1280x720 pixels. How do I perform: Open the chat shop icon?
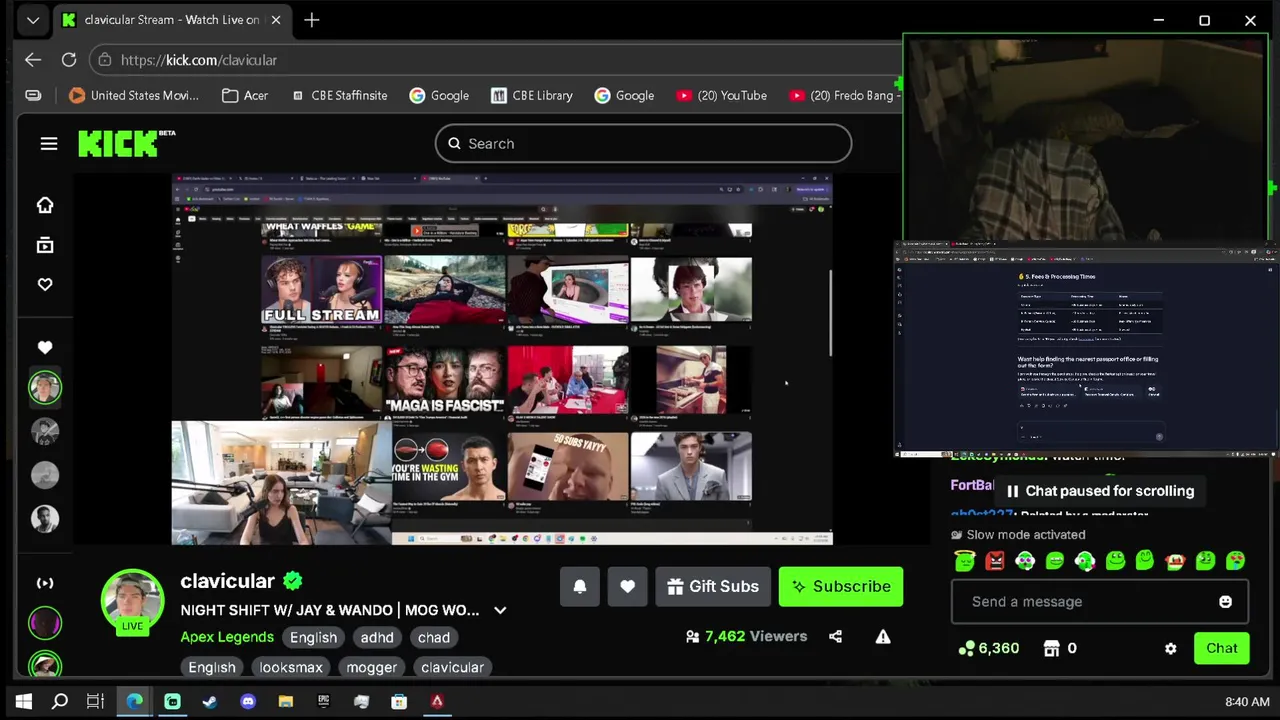point(1051,648)
